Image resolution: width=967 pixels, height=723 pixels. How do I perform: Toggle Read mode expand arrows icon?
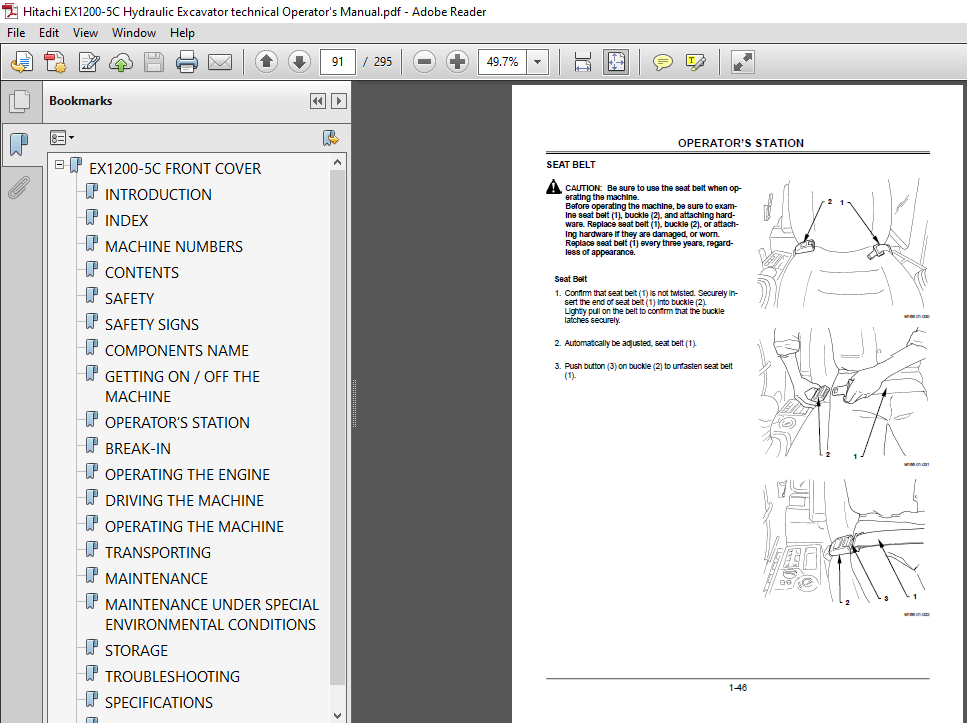[x=742, y=62]
